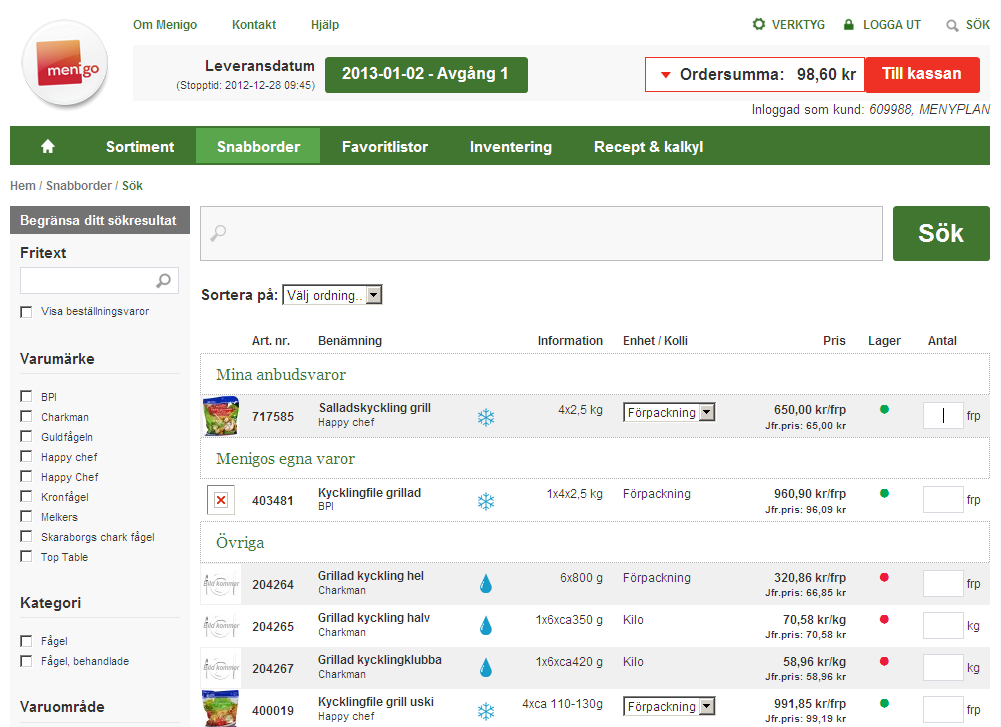The width and height of the screenshot is (1001, 727).
Task: Click chilled drop icon for Grillad kyckling halv
Action: coord(486,626)
